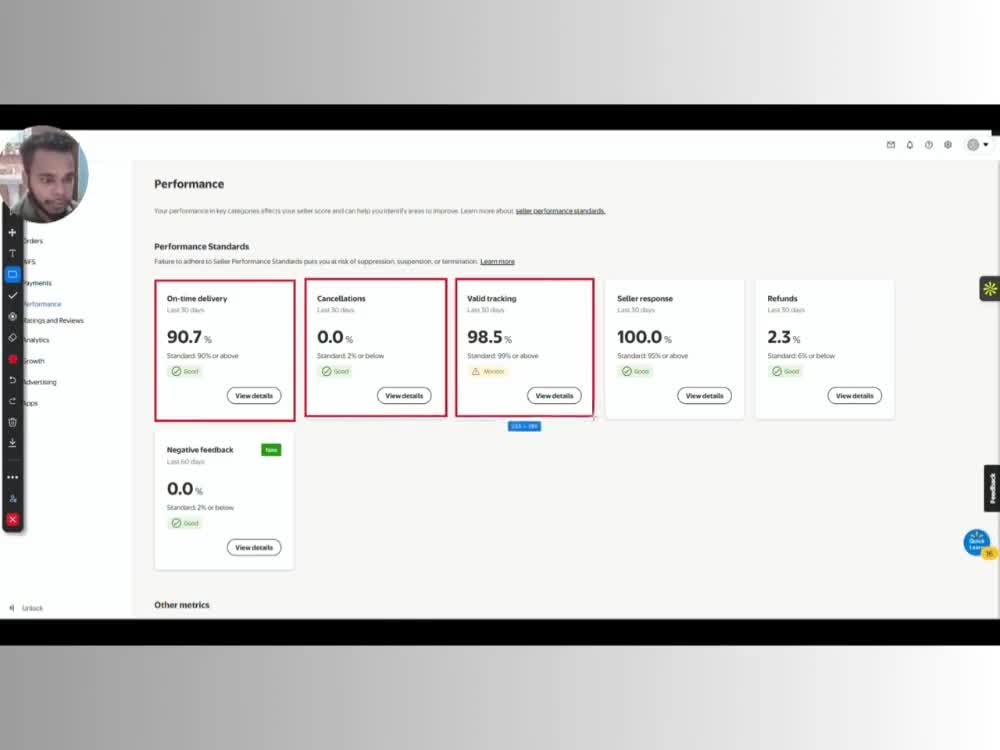This screenshot has width=1000, height=750.
Task: Open the WFS sidebar menu item
Action: pyautogui.click(x=29, y=262)
